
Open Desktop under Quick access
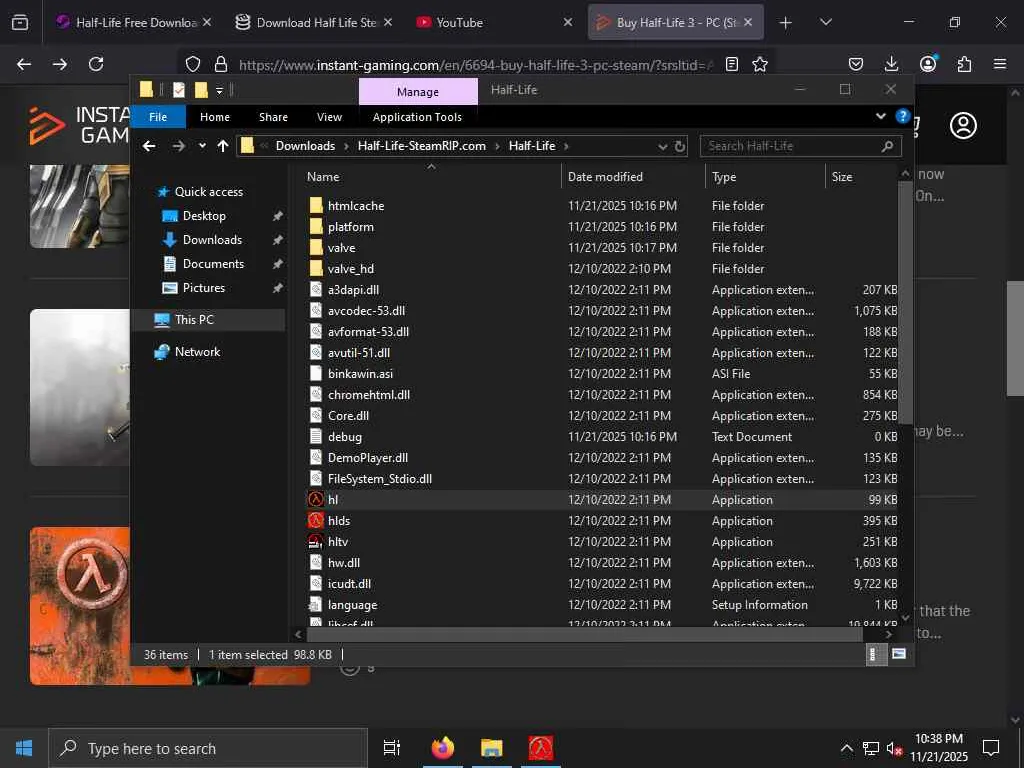[204, 216]
